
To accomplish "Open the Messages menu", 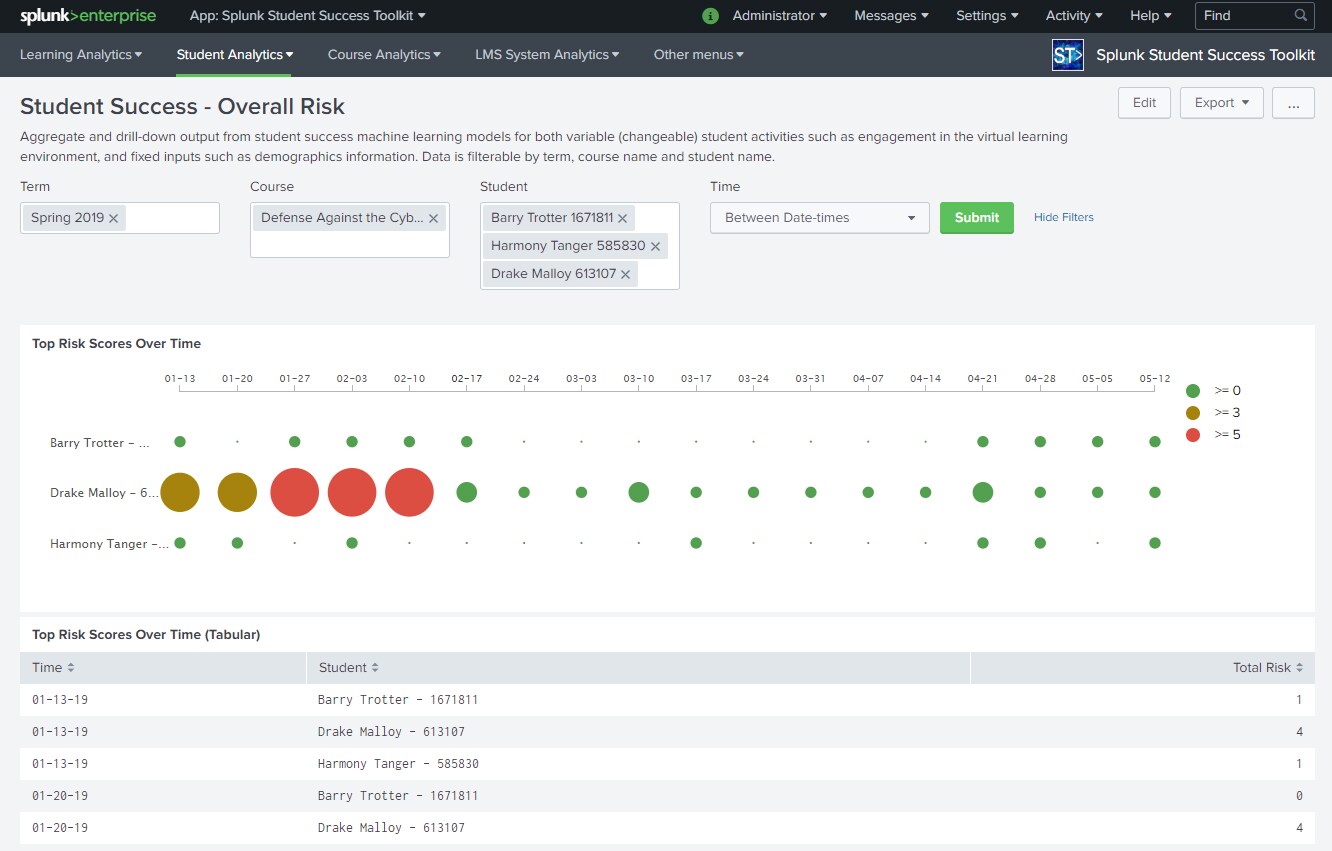I will click(x=891, y=16).
